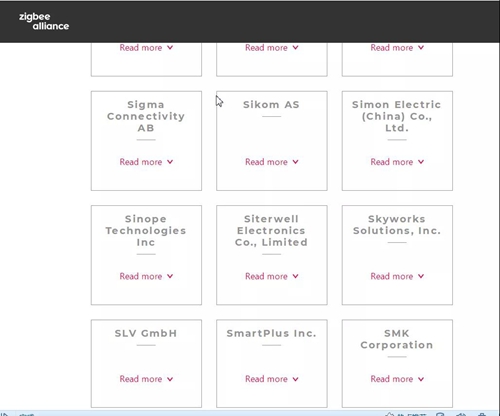The image size is (500, 416).
Task: Open Read more for SLV GmbH
Action: coord(146,379)
